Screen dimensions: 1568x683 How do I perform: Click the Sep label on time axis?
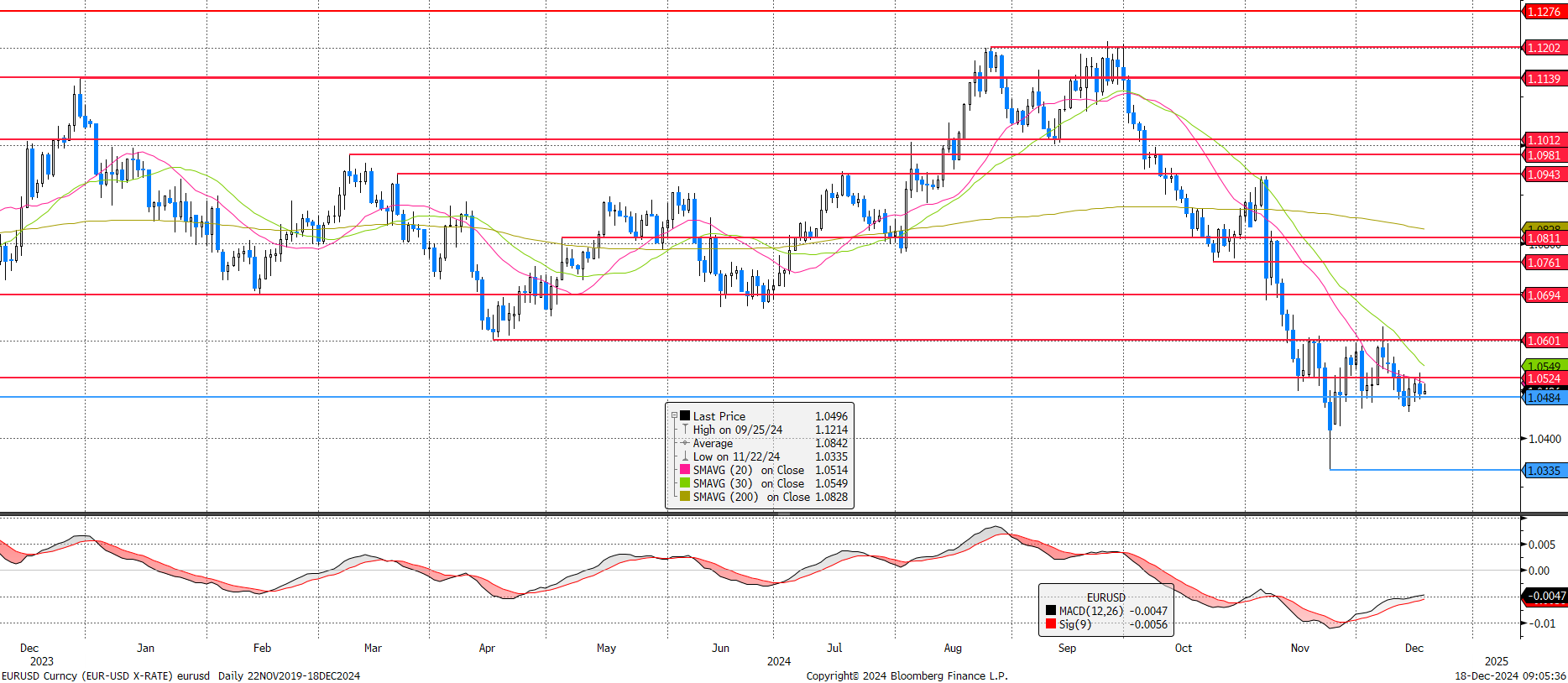point(1067,648)
